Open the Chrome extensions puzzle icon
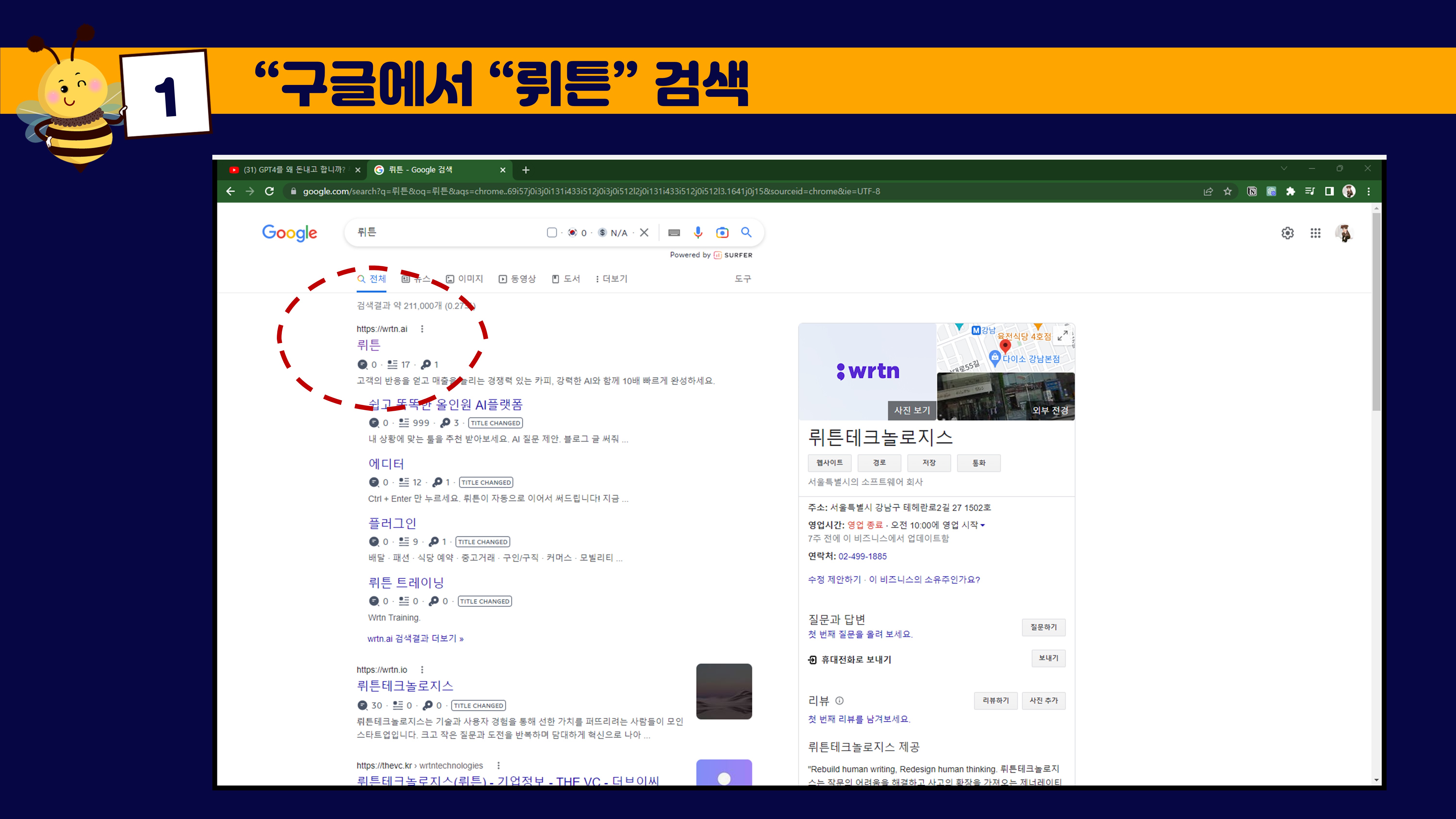The image size is (1456, 819). [x=1291, y=191]
